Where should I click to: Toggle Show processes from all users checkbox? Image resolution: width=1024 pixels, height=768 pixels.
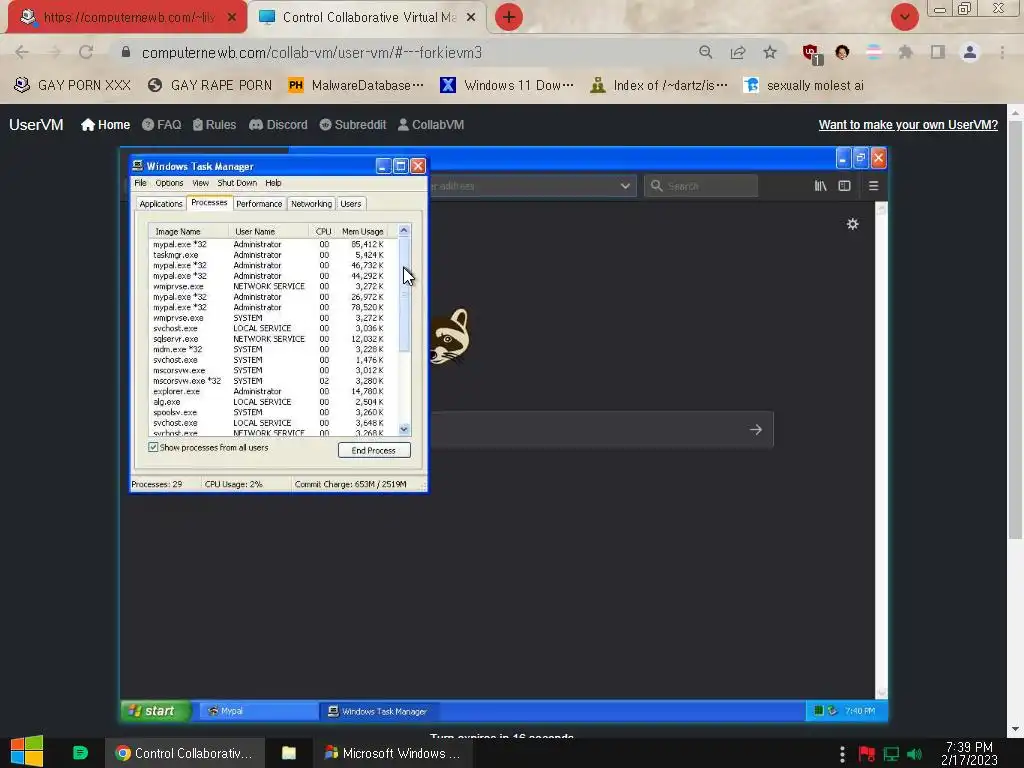pos(153,447)
